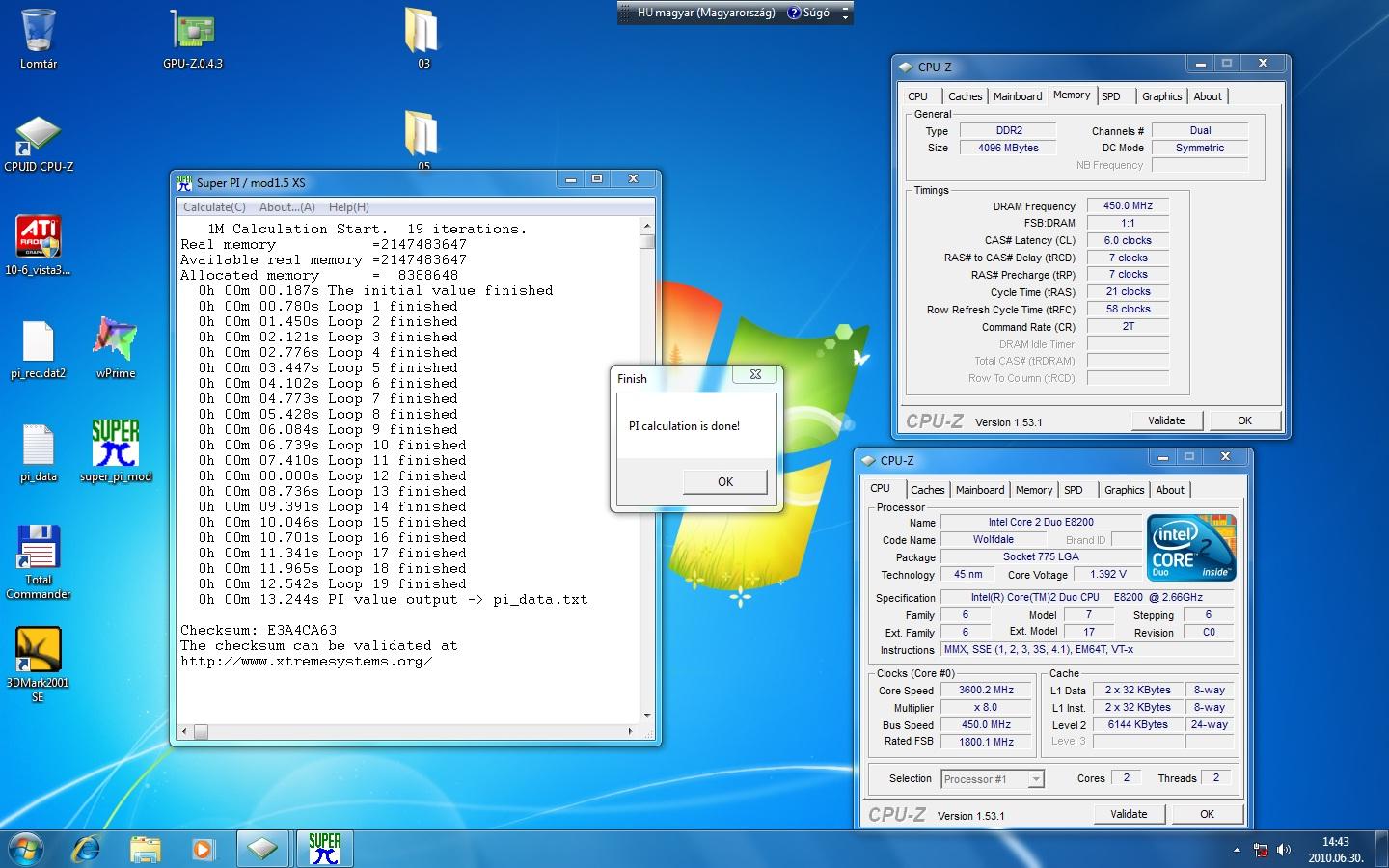Select the super_pi_mod desktop icon

tap(116, 451)
